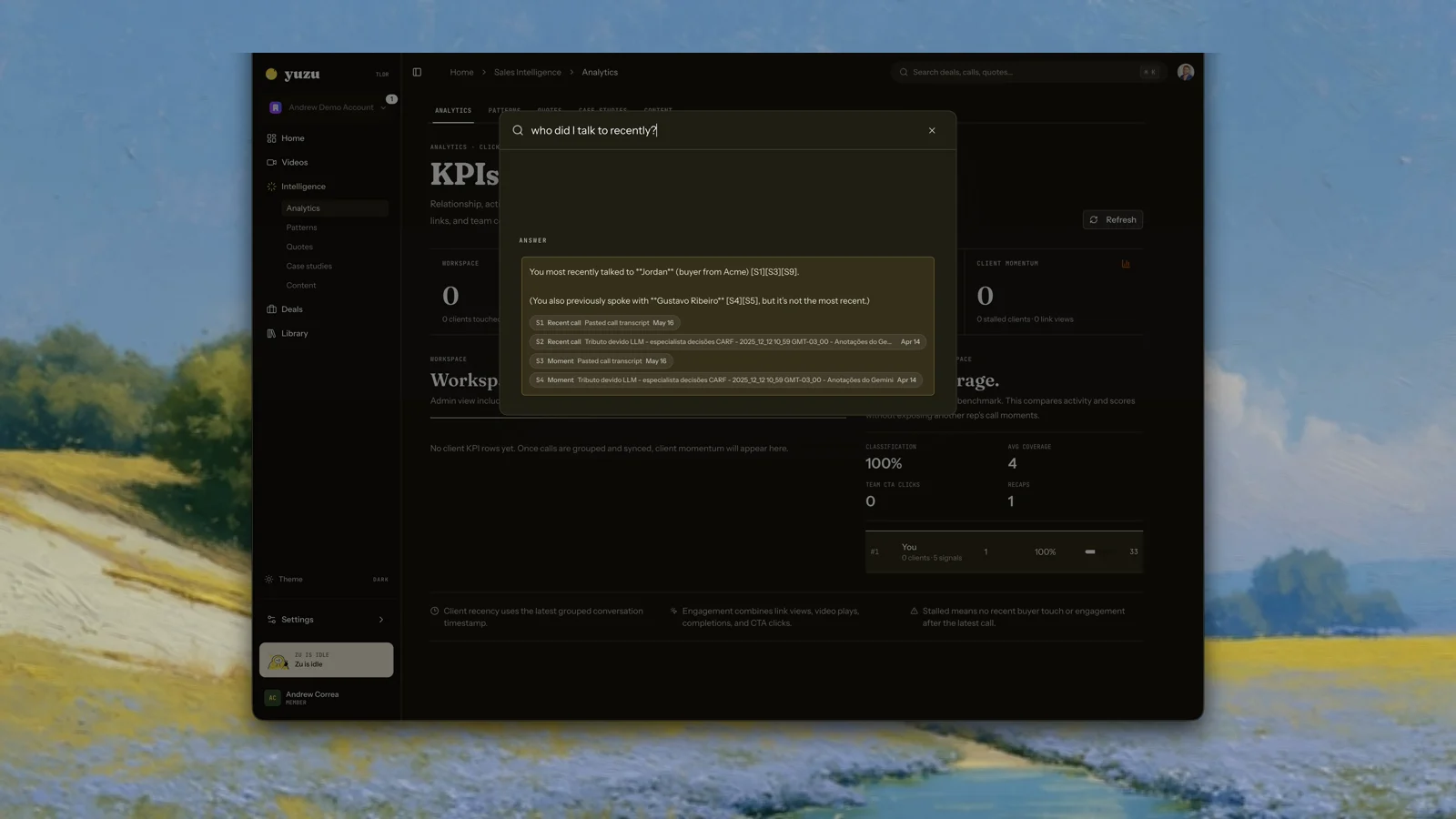Click the Deals briefcase icon
The image size is (1456, 819).
[x=271, y=309]
